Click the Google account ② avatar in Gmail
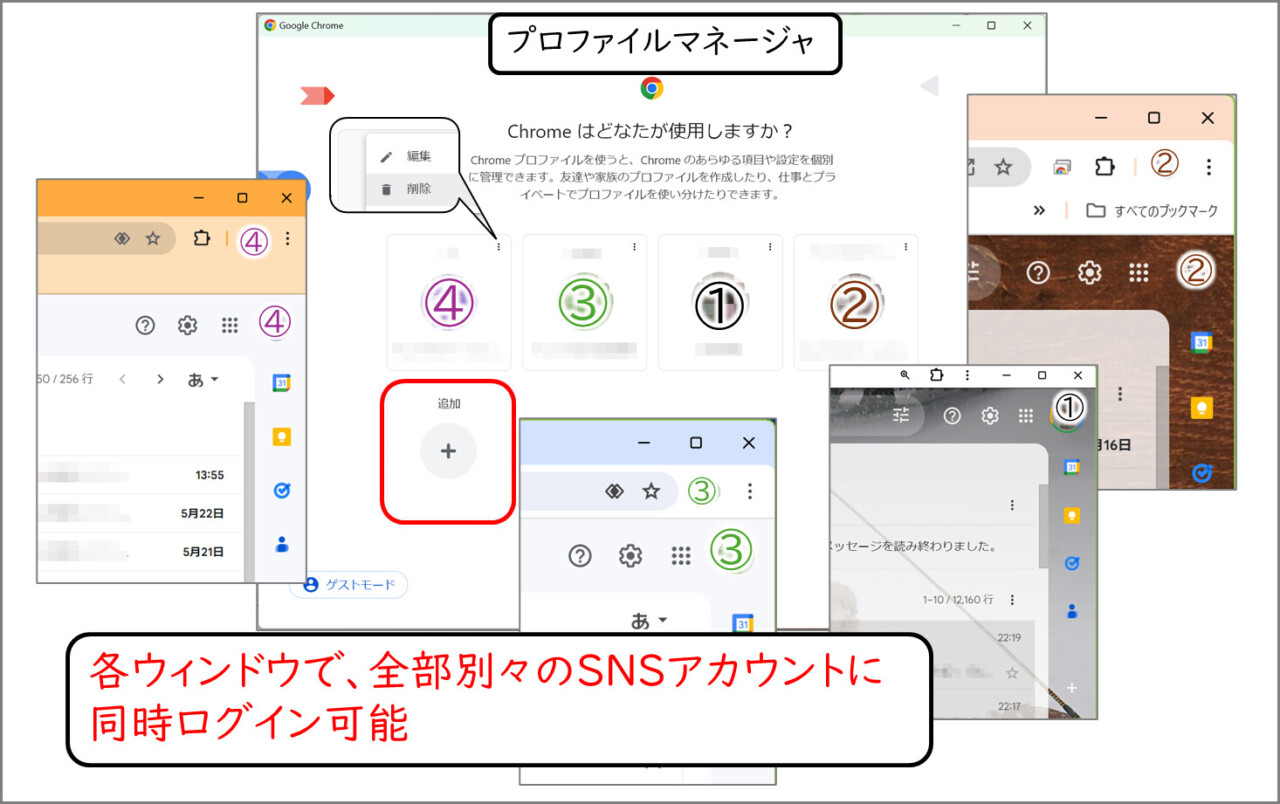The width and height of the screenshot is (1280, 804). [1197, 269]
